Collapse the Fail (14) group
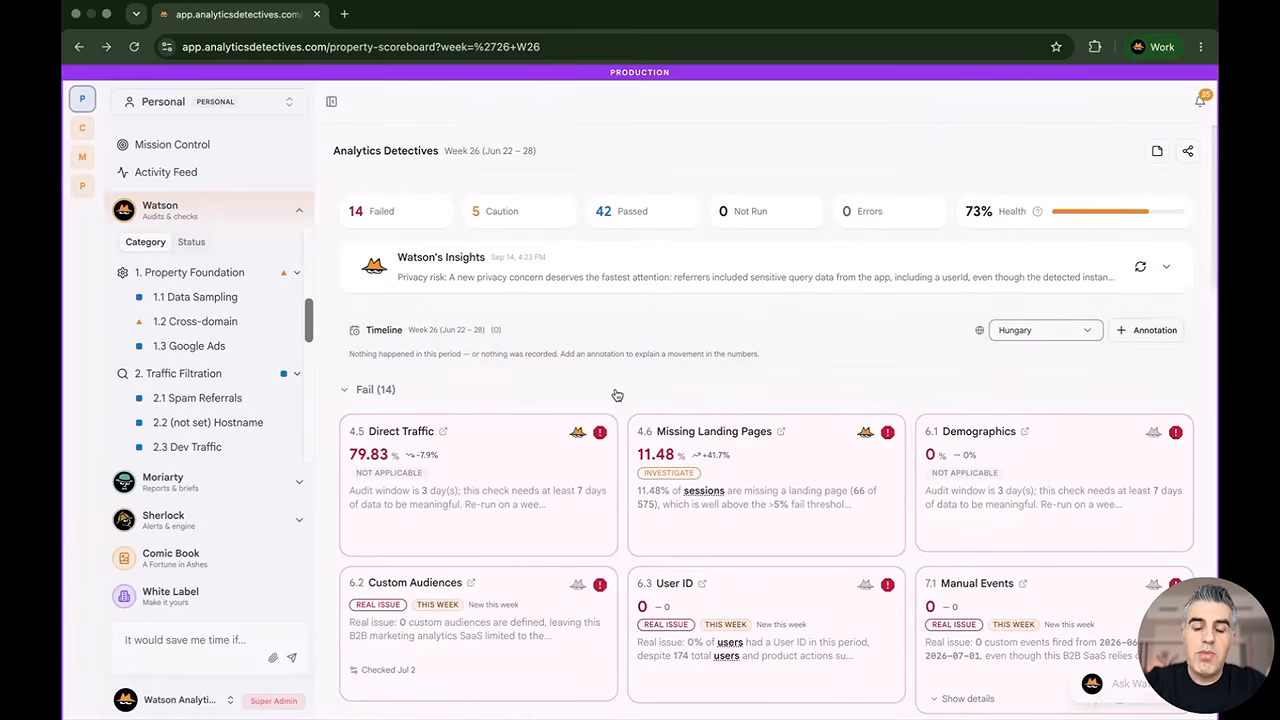The width and height of the screenshot is (1280, 720). pyautogui.click(x=344, y=390)
